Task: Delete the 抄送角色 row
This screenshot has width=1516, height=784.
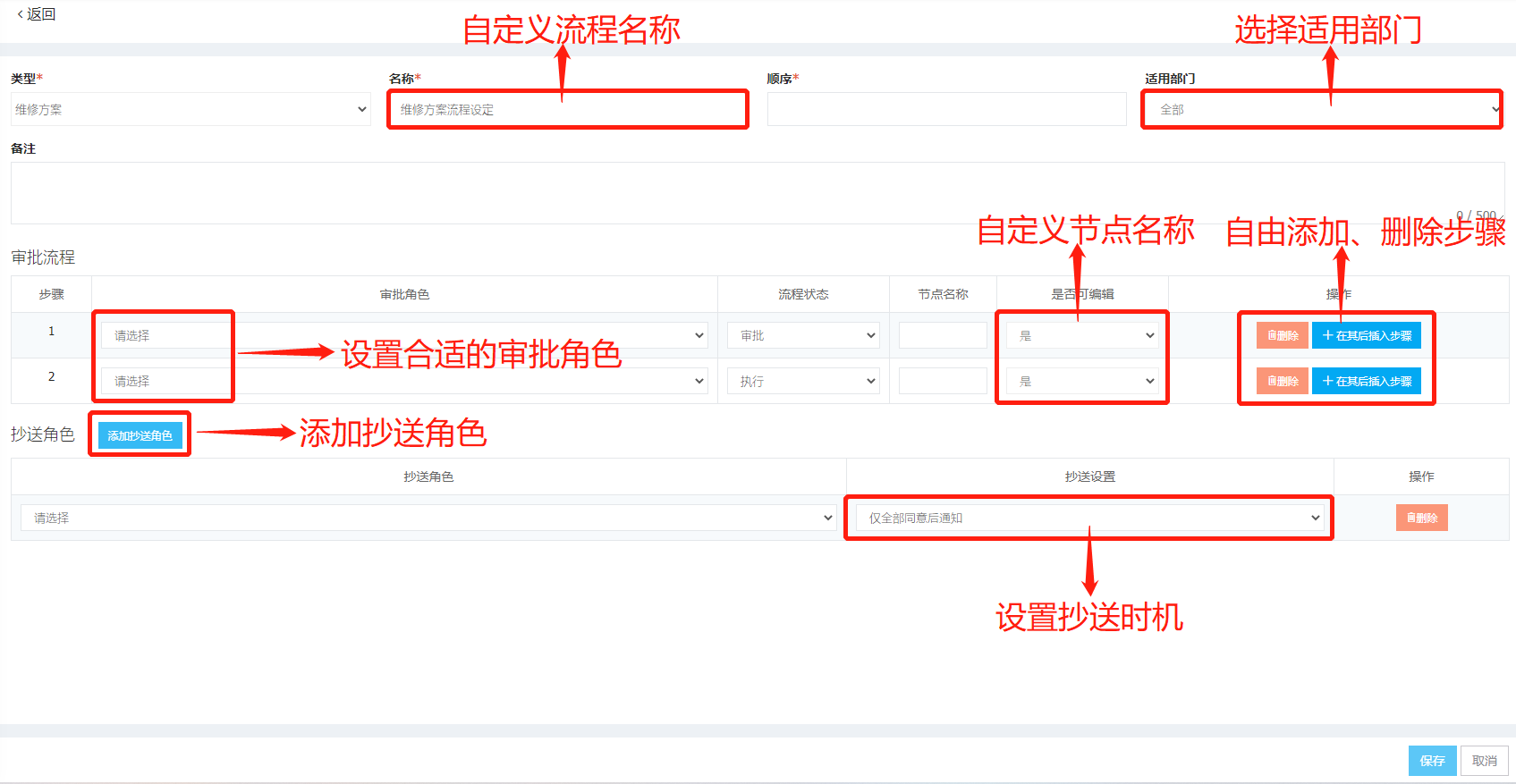Action: tap(1422, 518)
